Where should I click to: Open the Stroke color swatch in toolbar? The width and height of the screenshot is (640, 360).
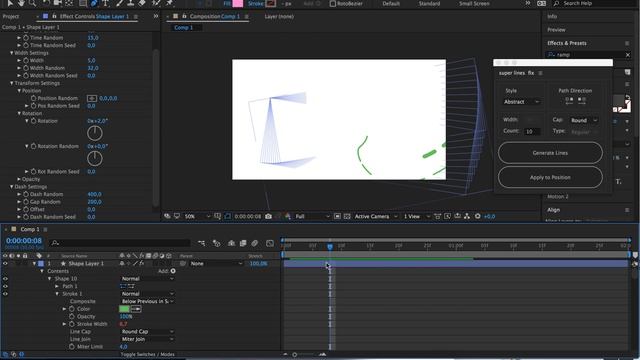(271, 4)
